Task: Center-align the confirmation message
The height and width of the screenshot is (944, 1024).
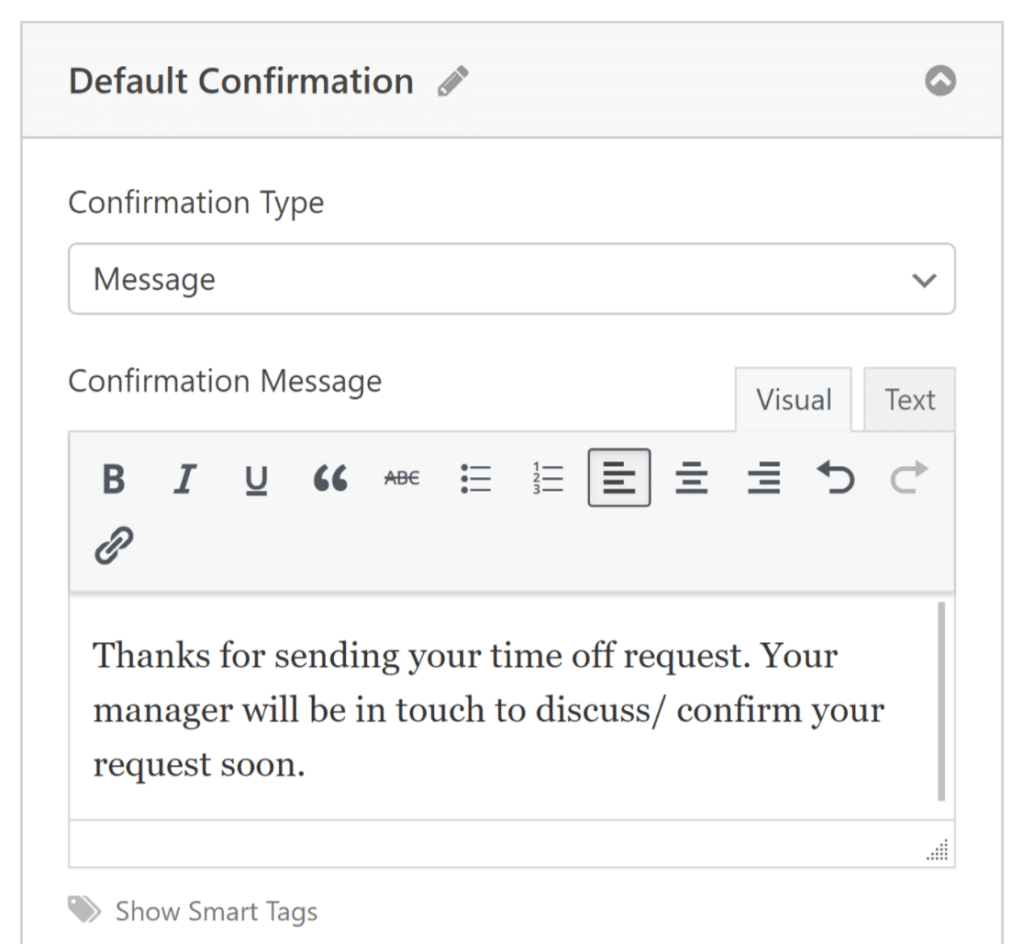Action: coord(691,478)
